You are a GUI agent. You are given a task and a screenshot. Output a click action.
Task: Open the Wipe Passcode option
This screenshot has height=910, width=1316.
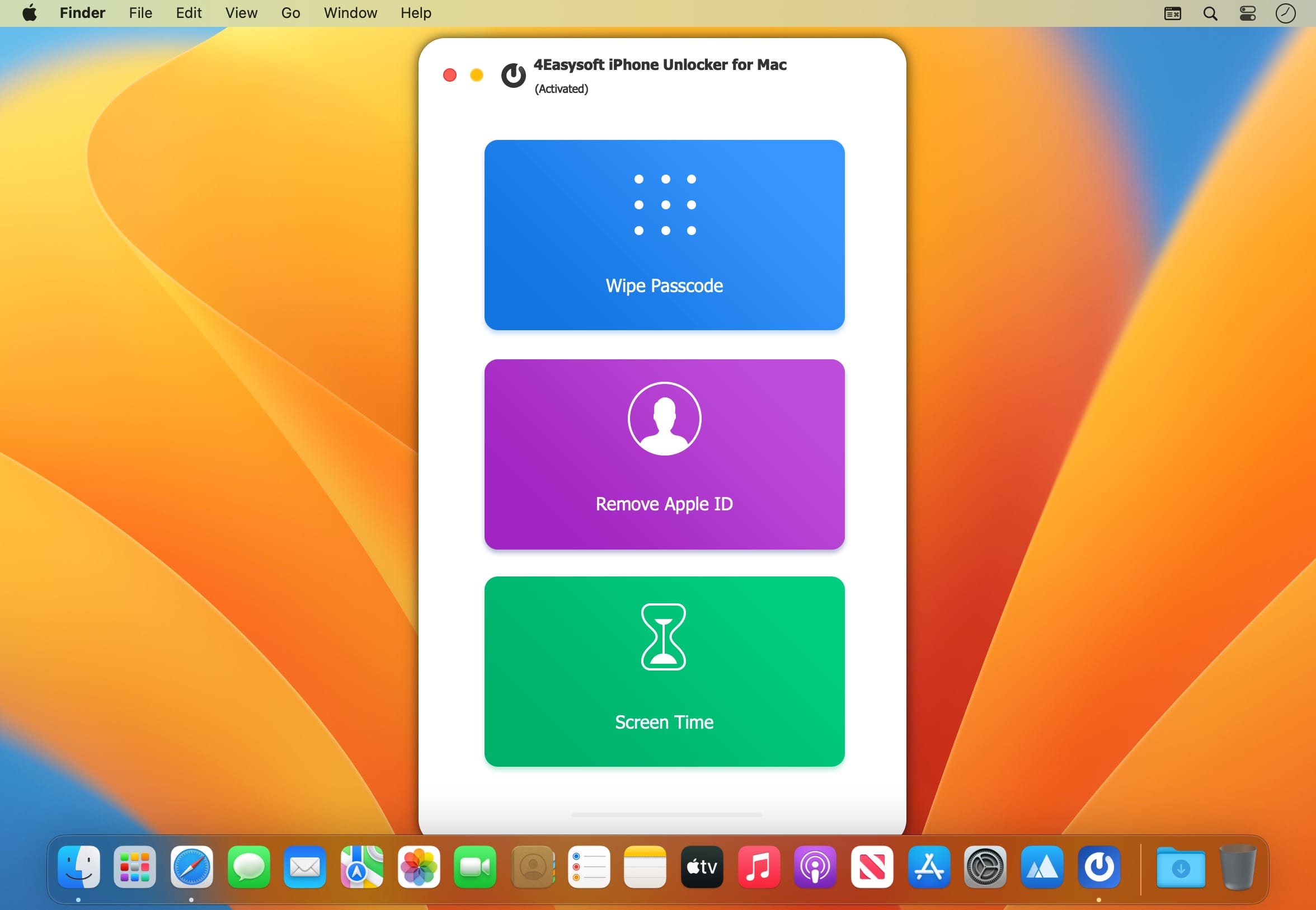tap(664, 234)
